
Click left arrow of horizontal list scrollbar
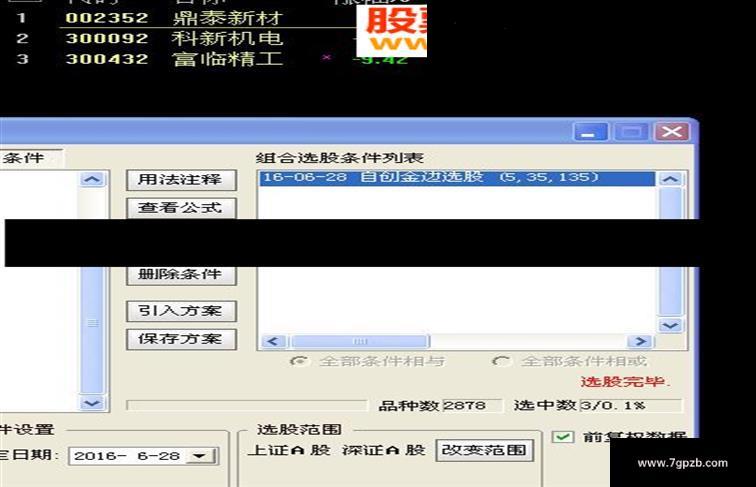(x=273, y=341)
